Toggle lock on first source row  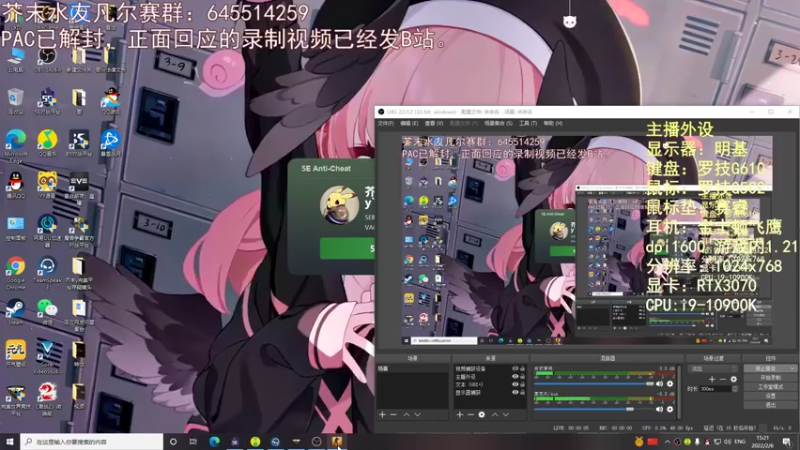pyautogui.click(x=522, y=368)
